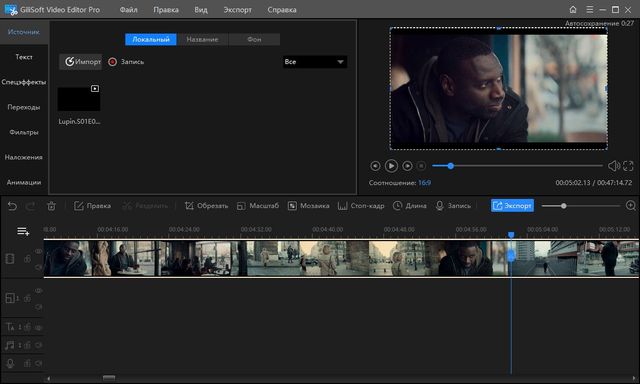640x384 pixels.
Task: Click the Импорт button
Action: tap(81, 62)
